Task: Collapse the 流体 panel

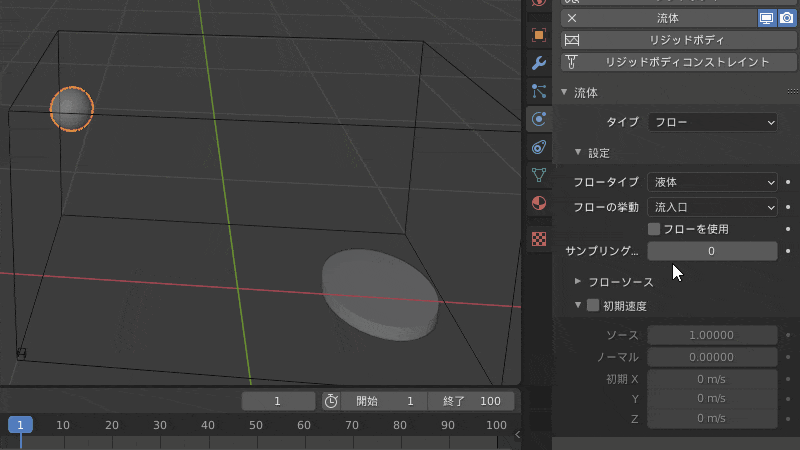Action: tap(564, 92)
